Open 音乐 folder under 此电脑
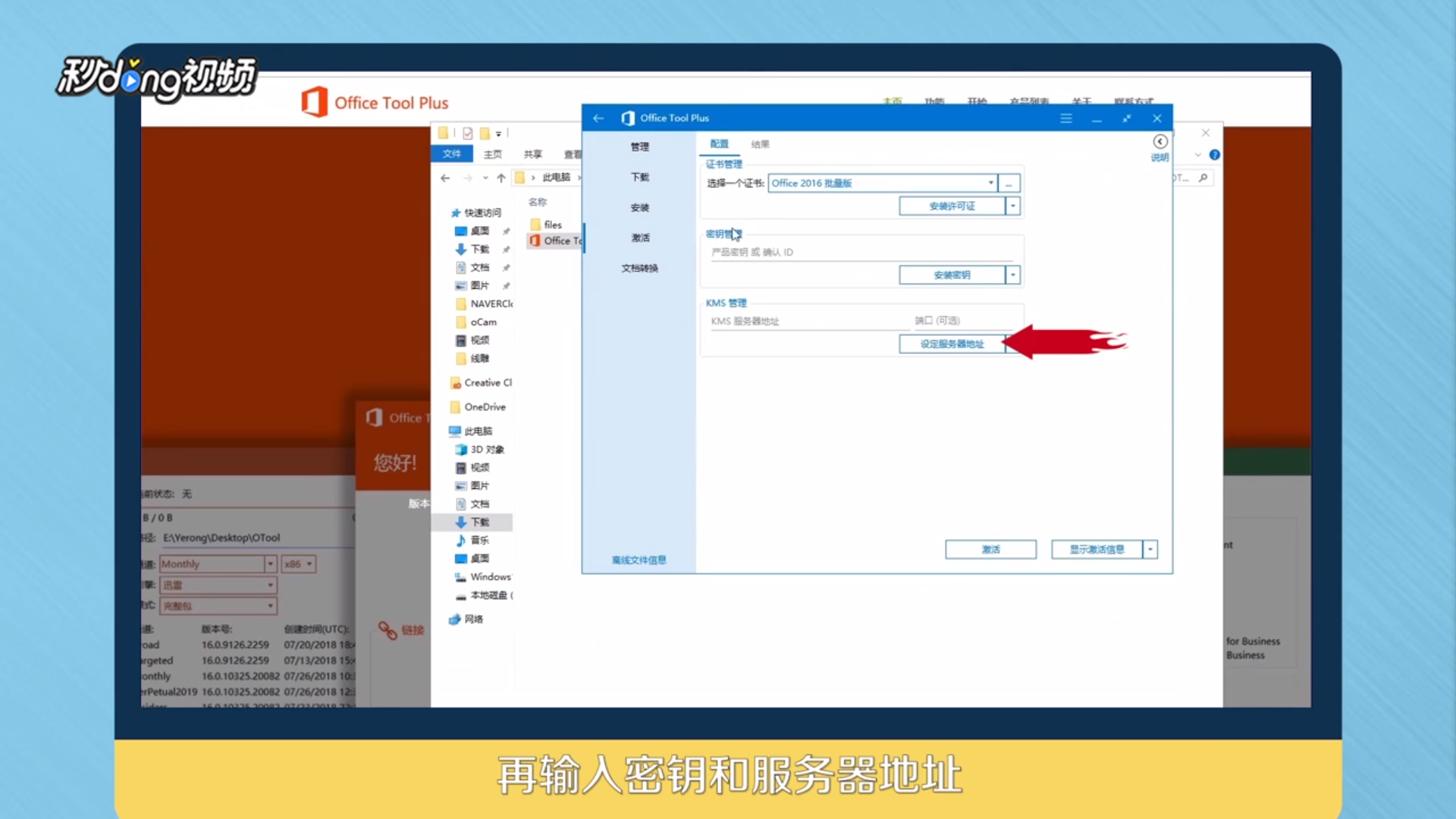Viewport: 1456px width, 819px height. 472,541
